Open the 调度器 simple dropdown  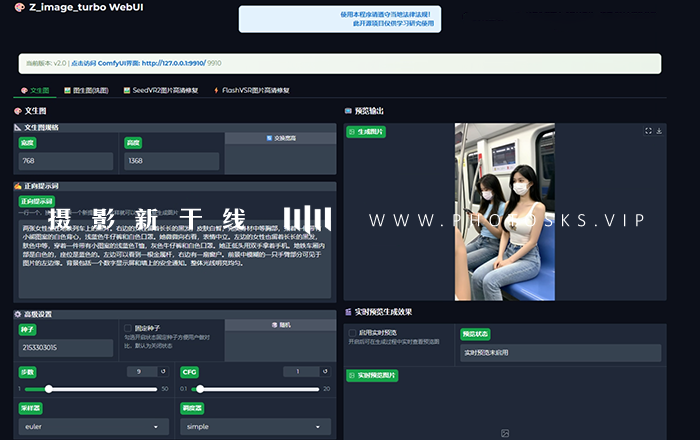click(x=254, y=426)
